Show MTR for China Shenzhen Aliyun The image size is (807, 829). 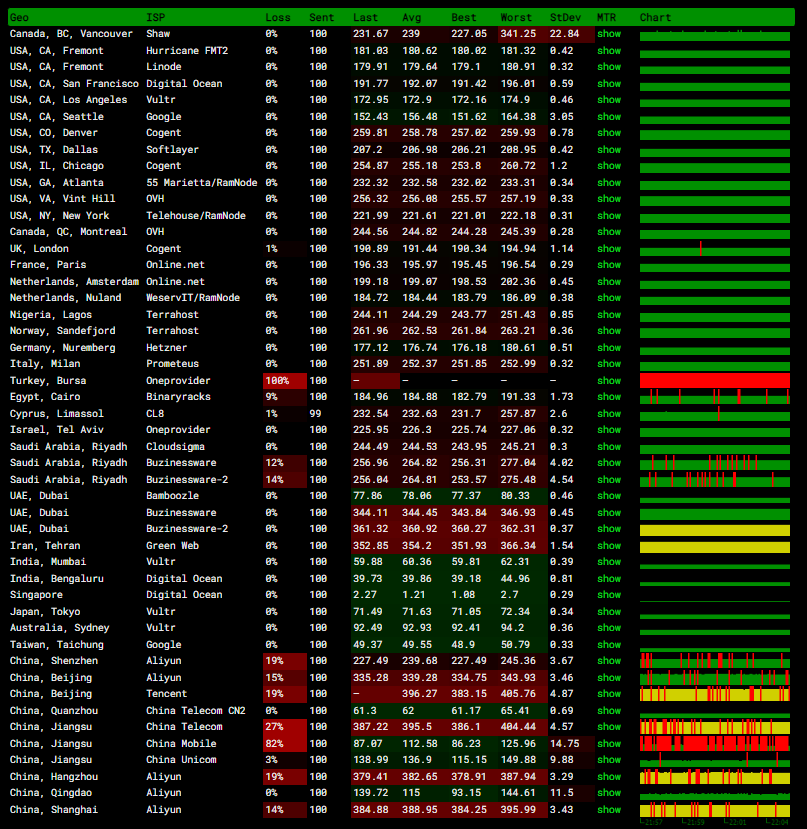609,661
